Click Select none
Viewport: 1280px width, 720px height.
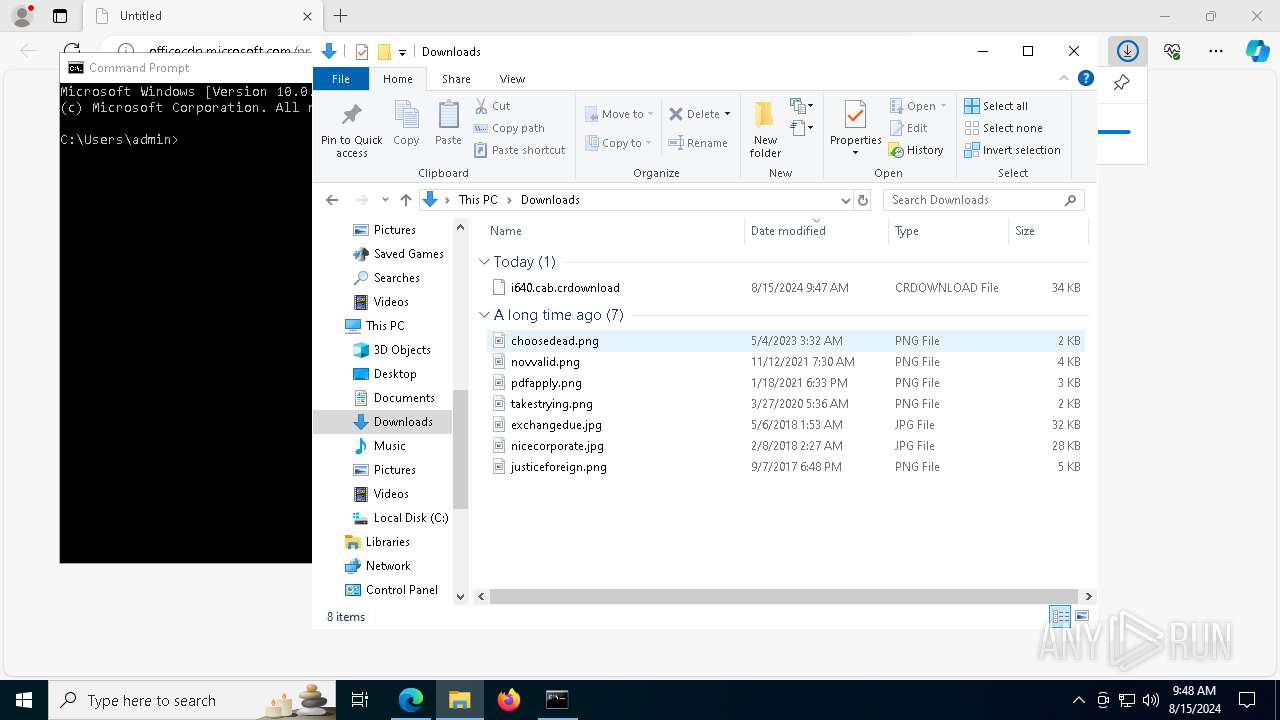pyautogui.click(x=1003, y=128)
